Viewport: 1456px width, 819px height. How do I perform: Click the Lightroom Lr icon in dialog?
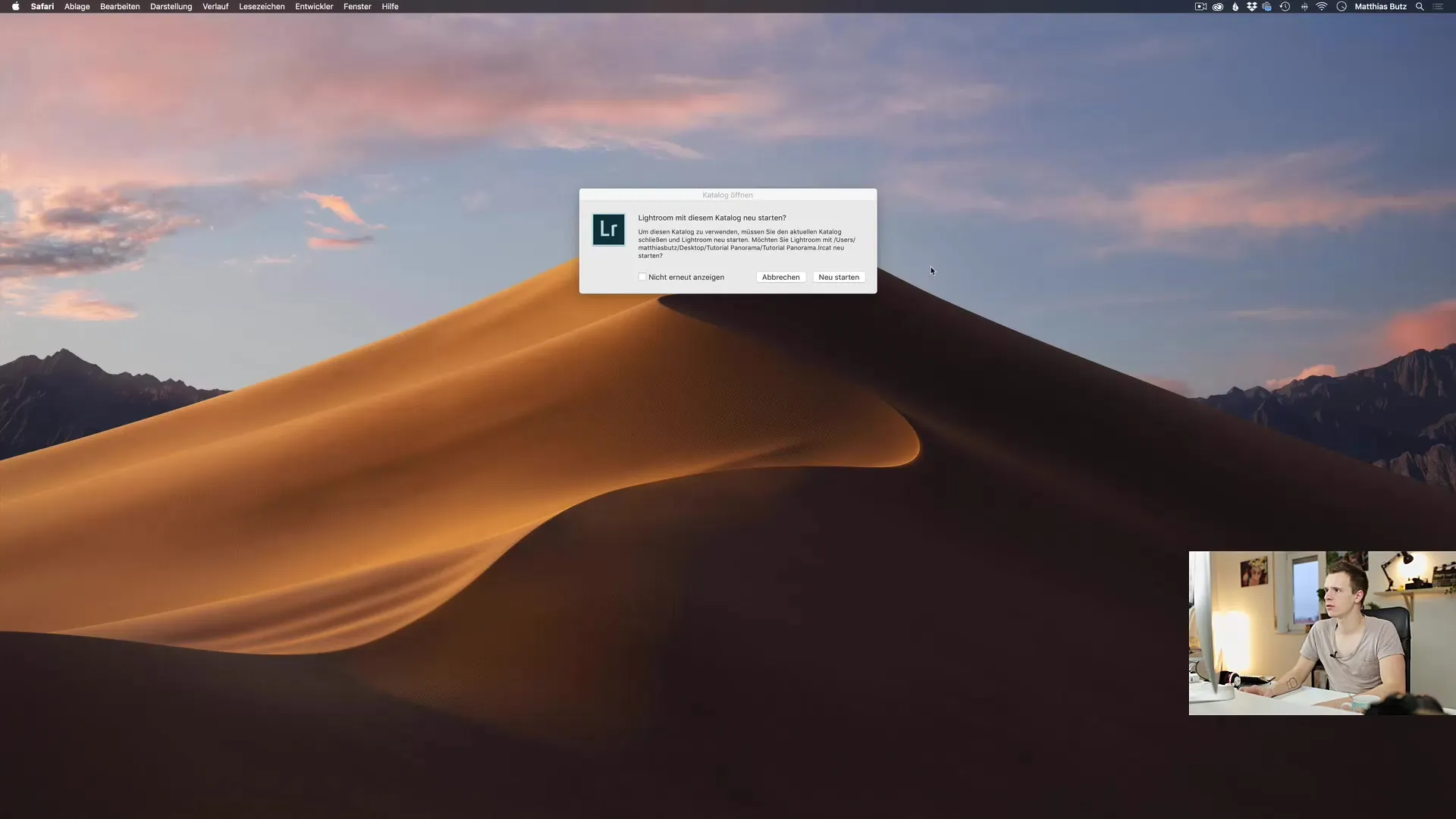(608, 230)
